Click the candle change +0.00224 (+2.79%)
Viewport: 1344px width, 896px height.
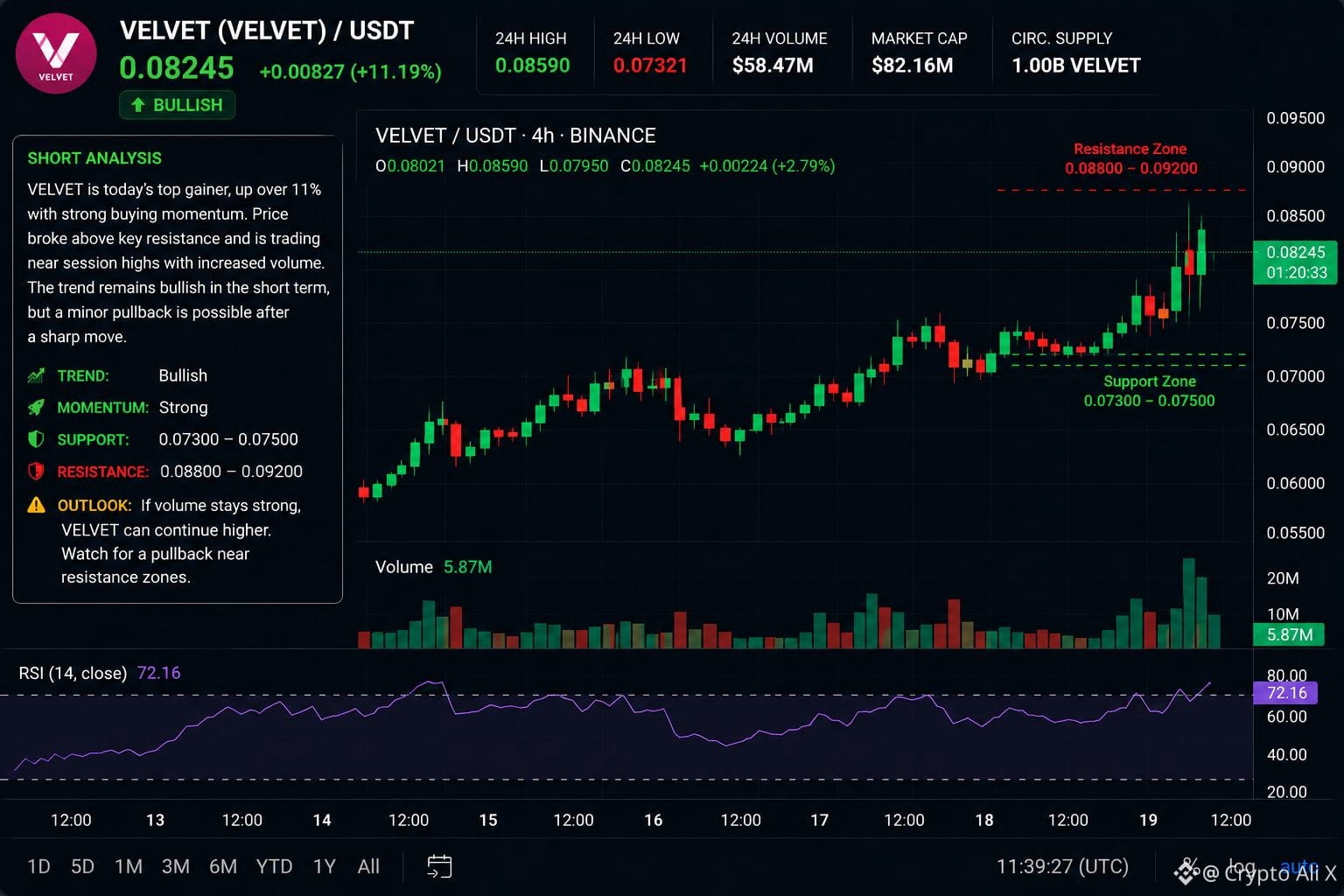click(x=767, y=165)
